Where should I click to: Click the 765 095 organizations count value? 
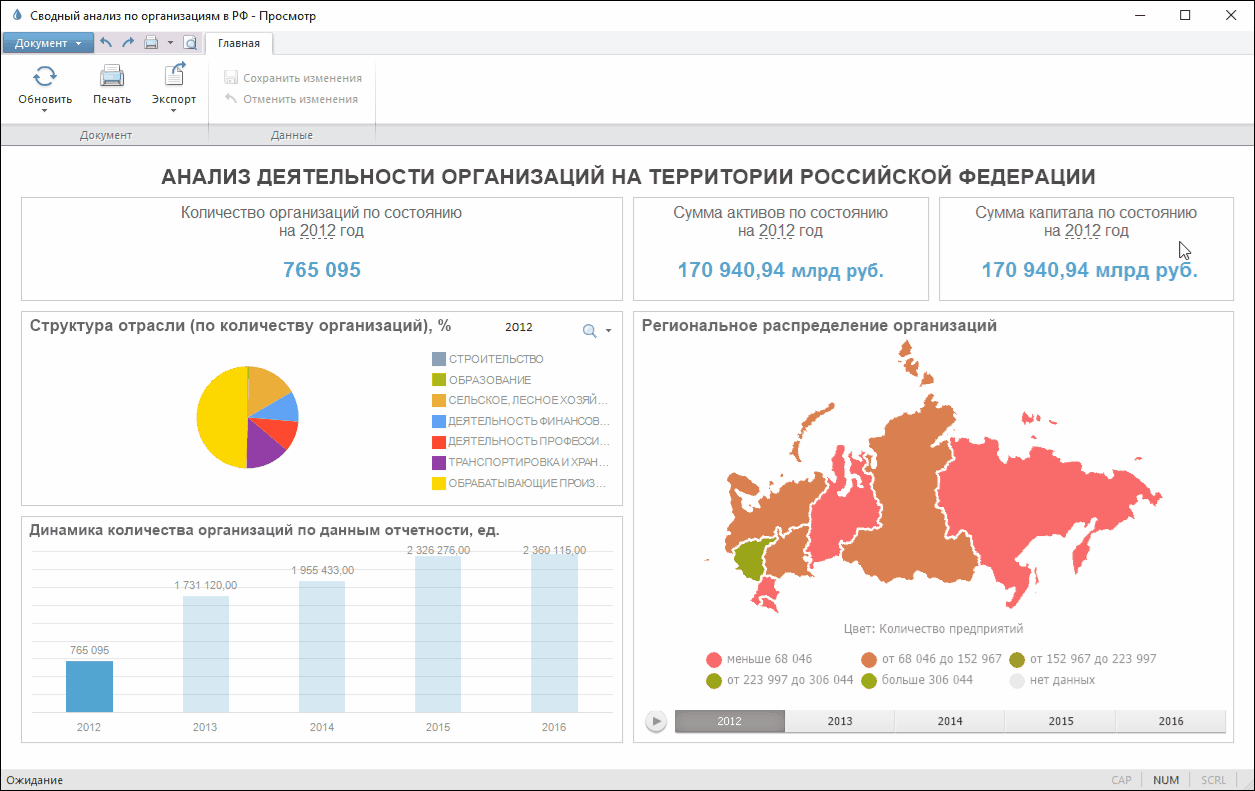(322, 270)
